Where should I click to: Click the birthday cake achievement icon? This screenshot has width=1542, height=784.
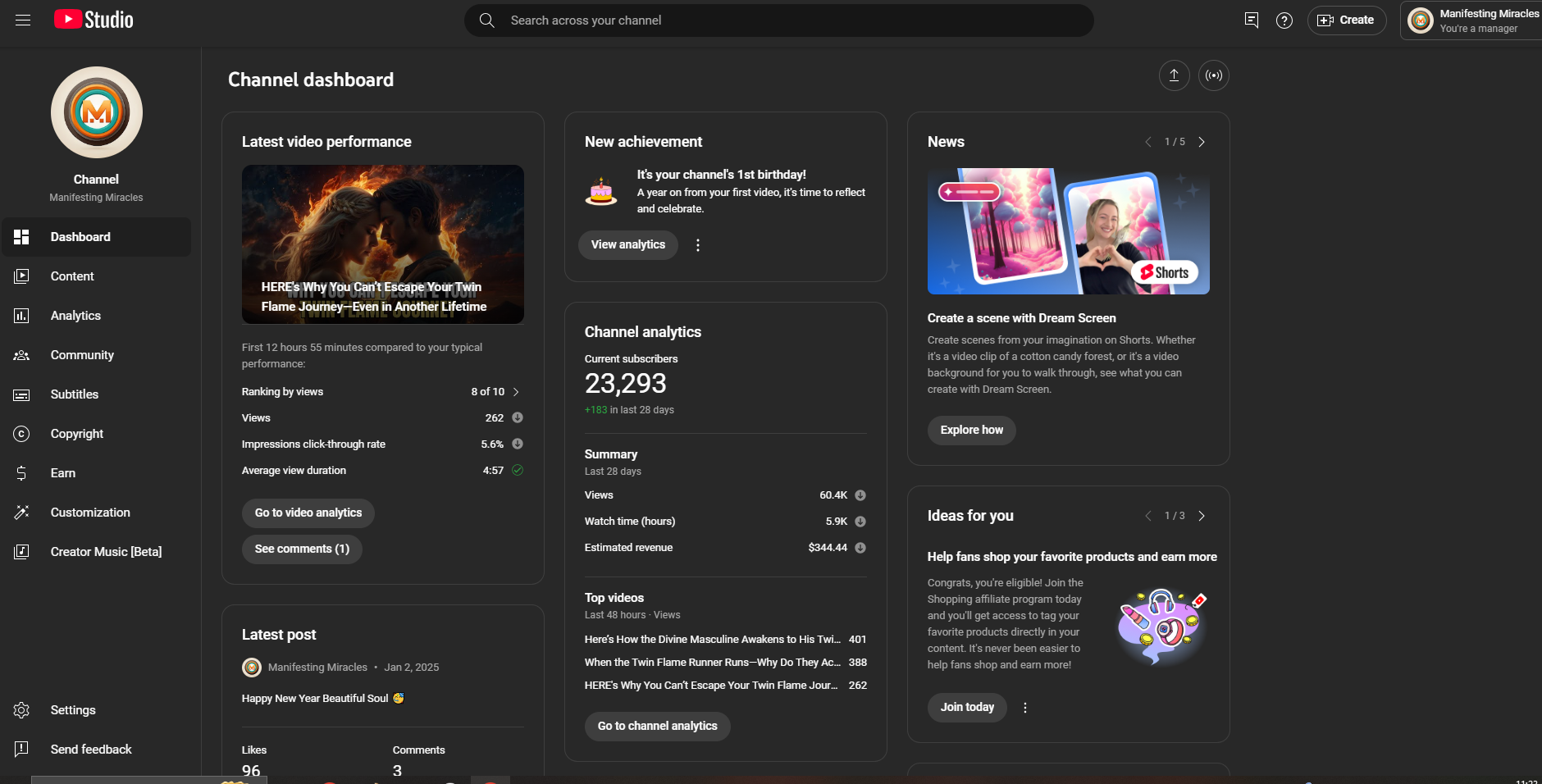tap(601, 191)
